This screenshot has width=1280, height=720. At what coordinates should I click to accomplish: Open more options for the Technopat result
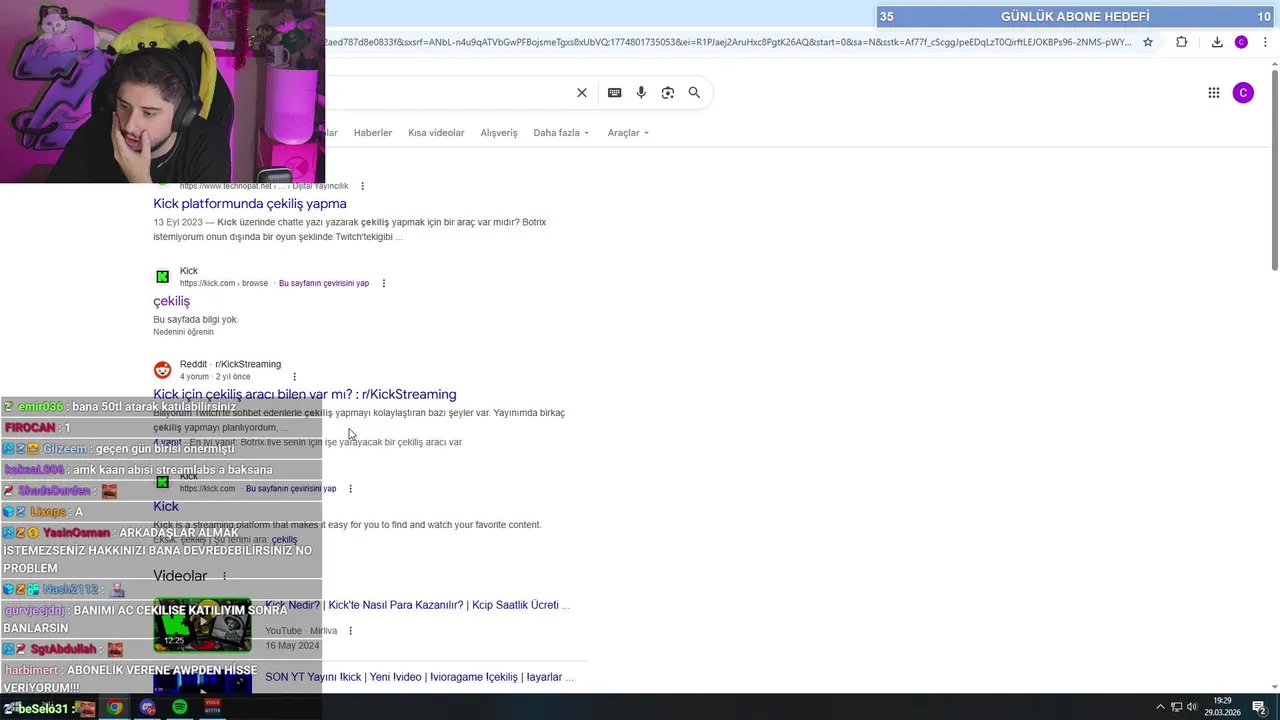pos(362,186)
